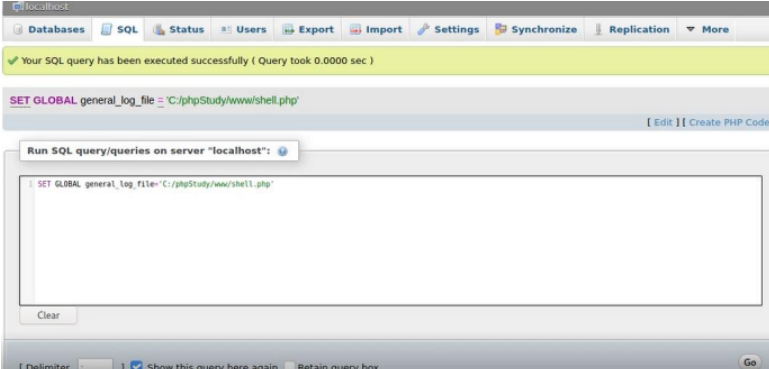Switch to the SQL tab
Screen dimensions: 769x369
point(119,29)
